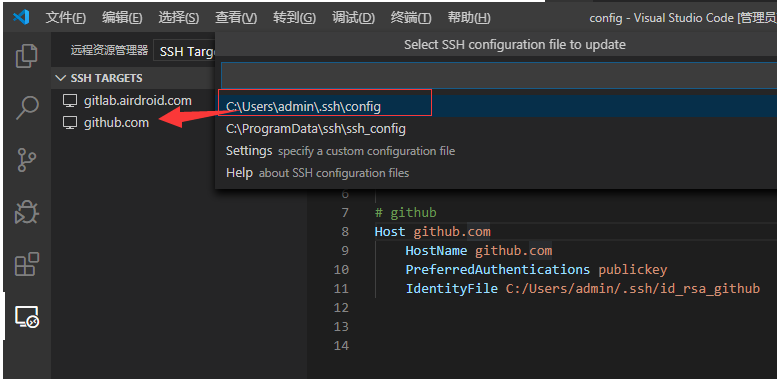Click the PreferredAuthentications publickey line
Viewport: 777px width, 379px height.
tap(536, 270)
